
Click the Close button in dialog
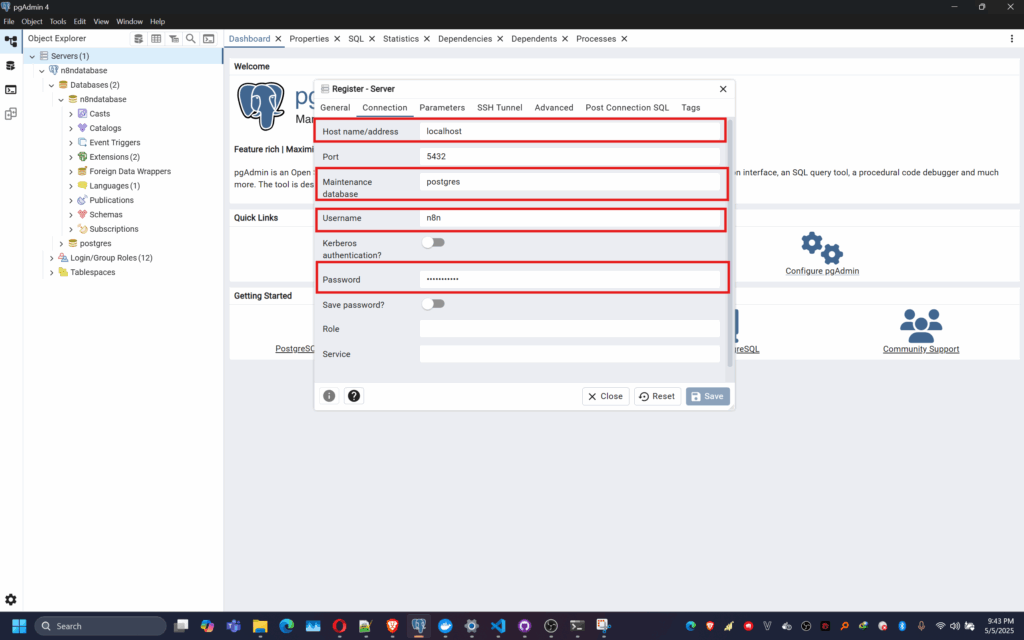click(605, 396)
